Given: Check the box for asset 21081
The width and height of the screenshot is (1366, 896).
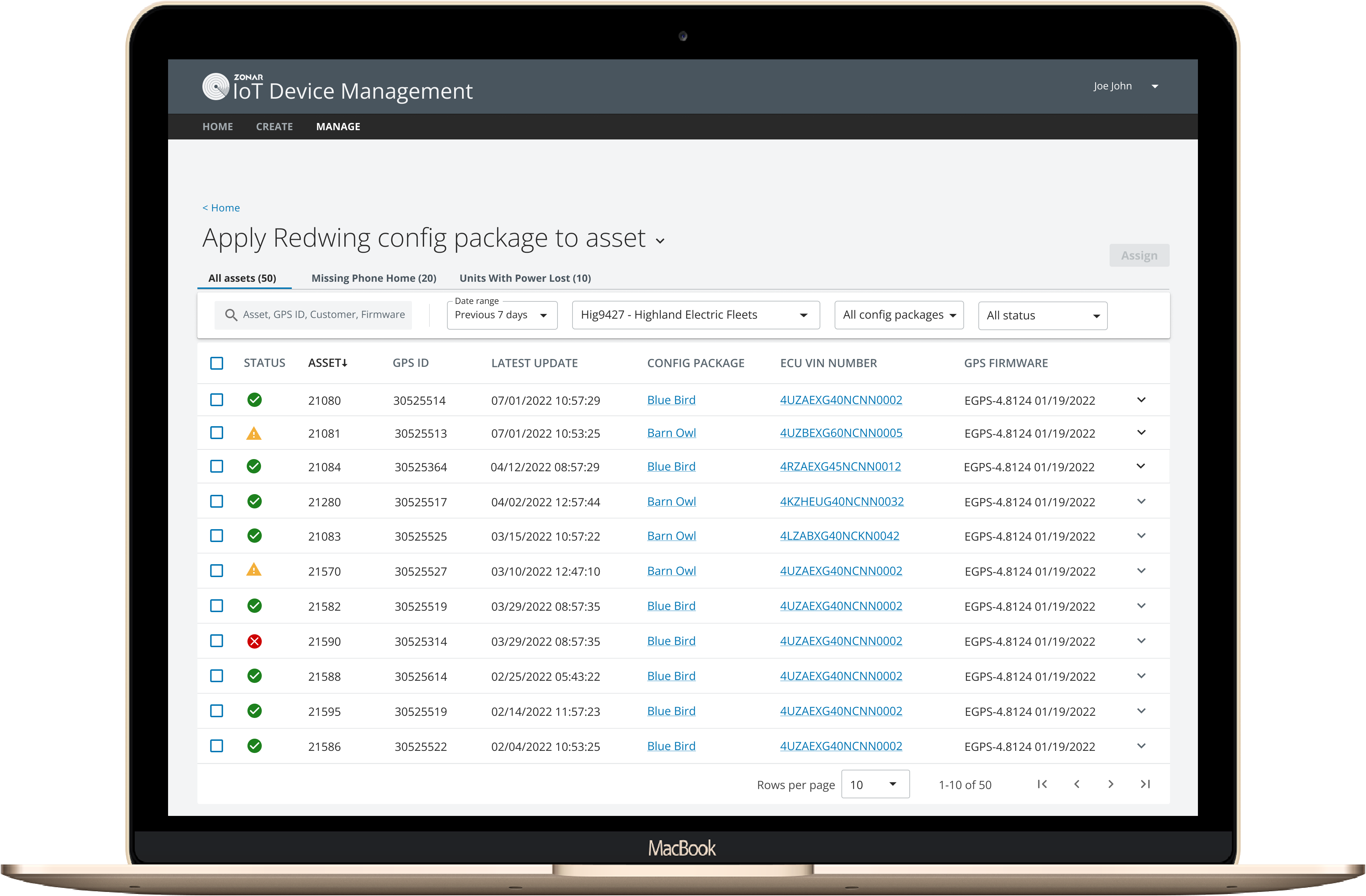Looking at the screenshot, I should click(216, 433).
